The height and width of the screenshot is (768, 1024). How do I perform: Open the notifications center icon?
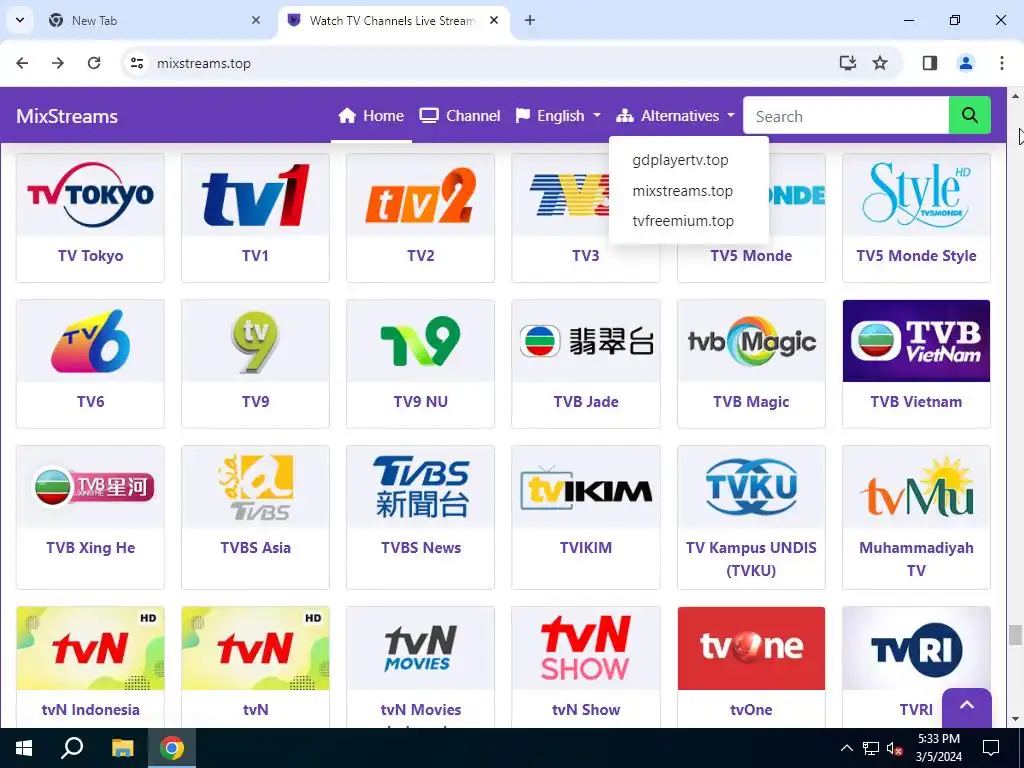[x=991, y=748]
